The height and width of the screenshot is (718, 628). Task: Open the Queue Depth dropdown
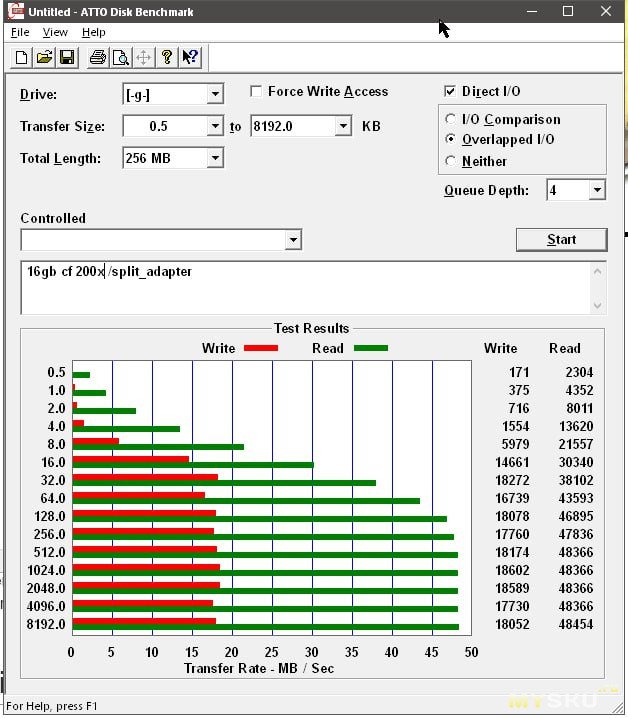pos(597,190)
